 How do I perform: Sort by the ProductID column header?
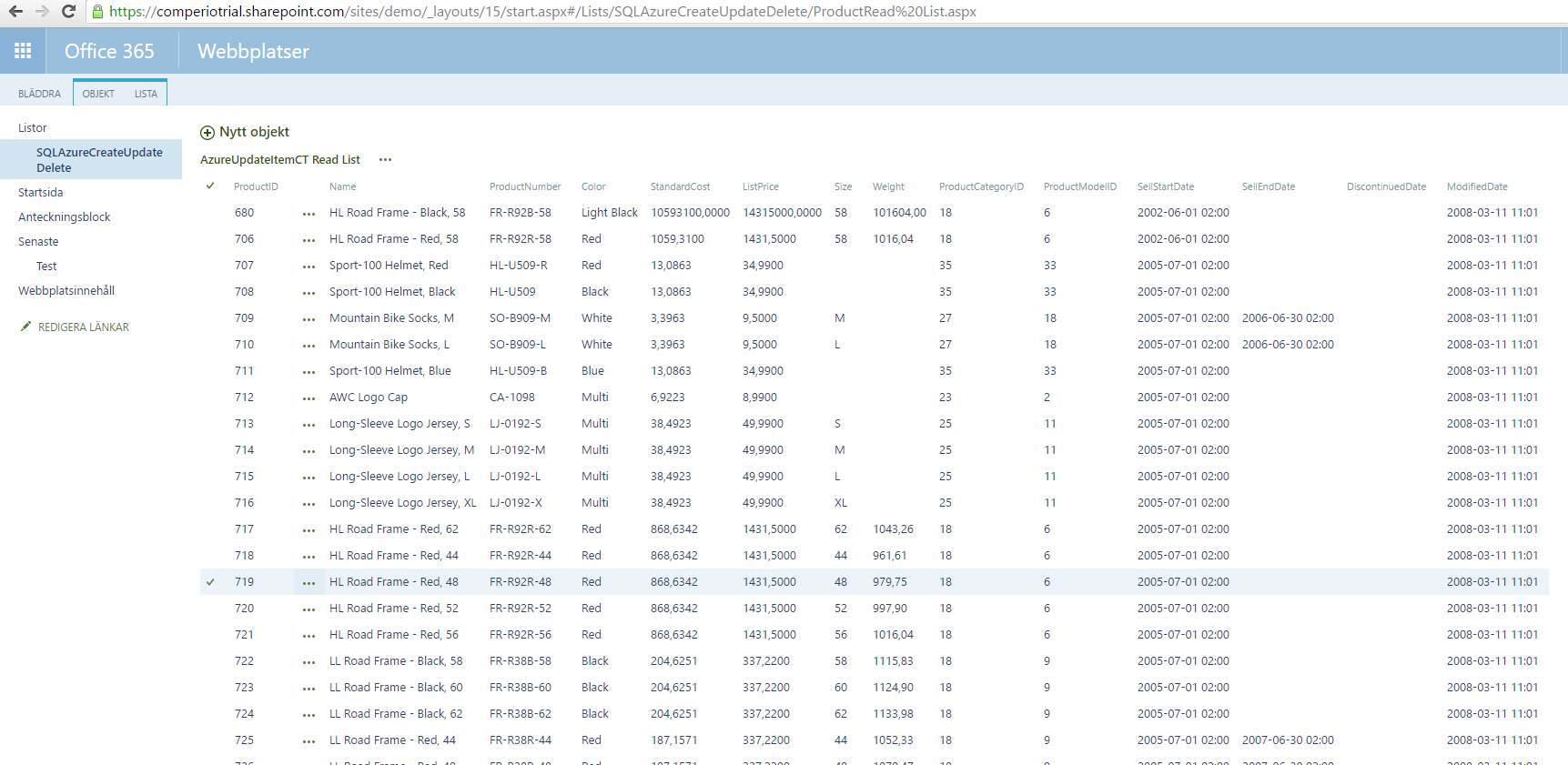coord(256,186)
